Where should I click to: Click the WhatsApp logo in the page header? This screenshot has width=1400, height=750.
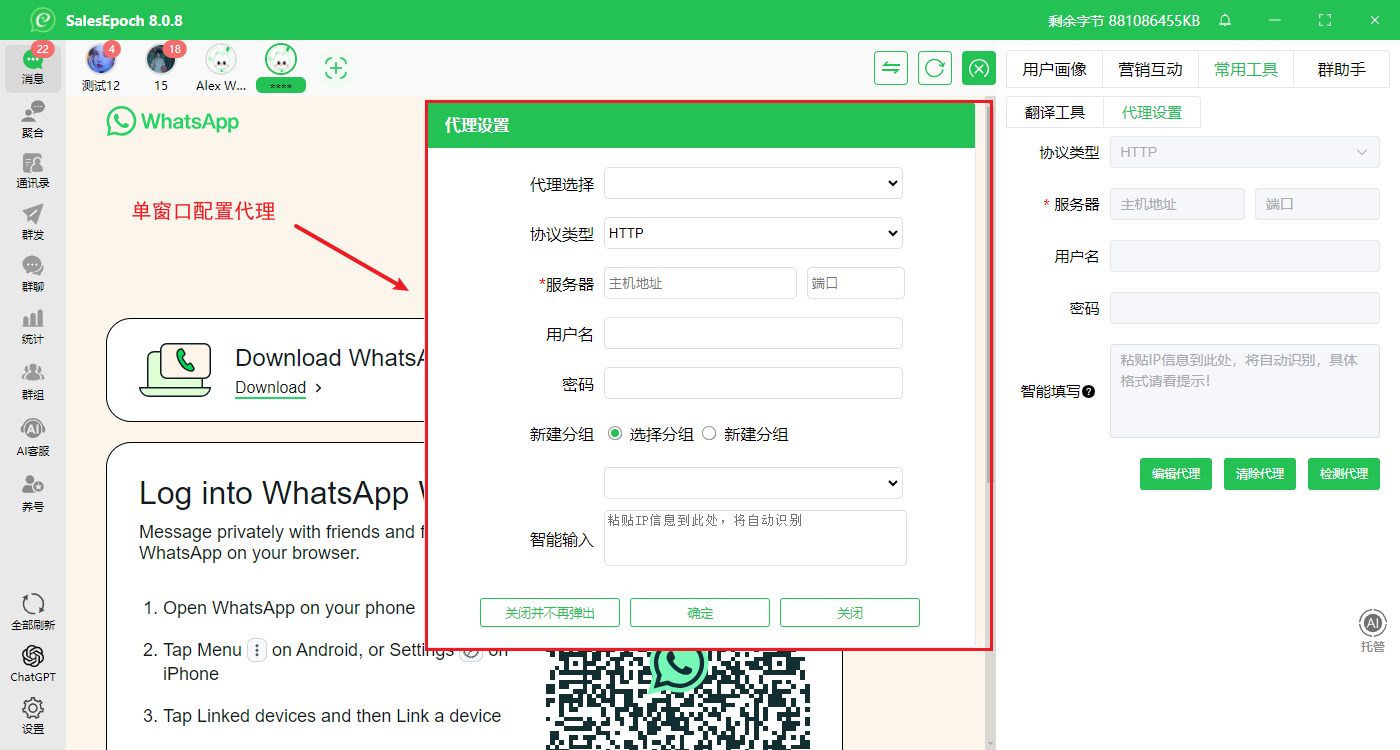click(173, 122)
